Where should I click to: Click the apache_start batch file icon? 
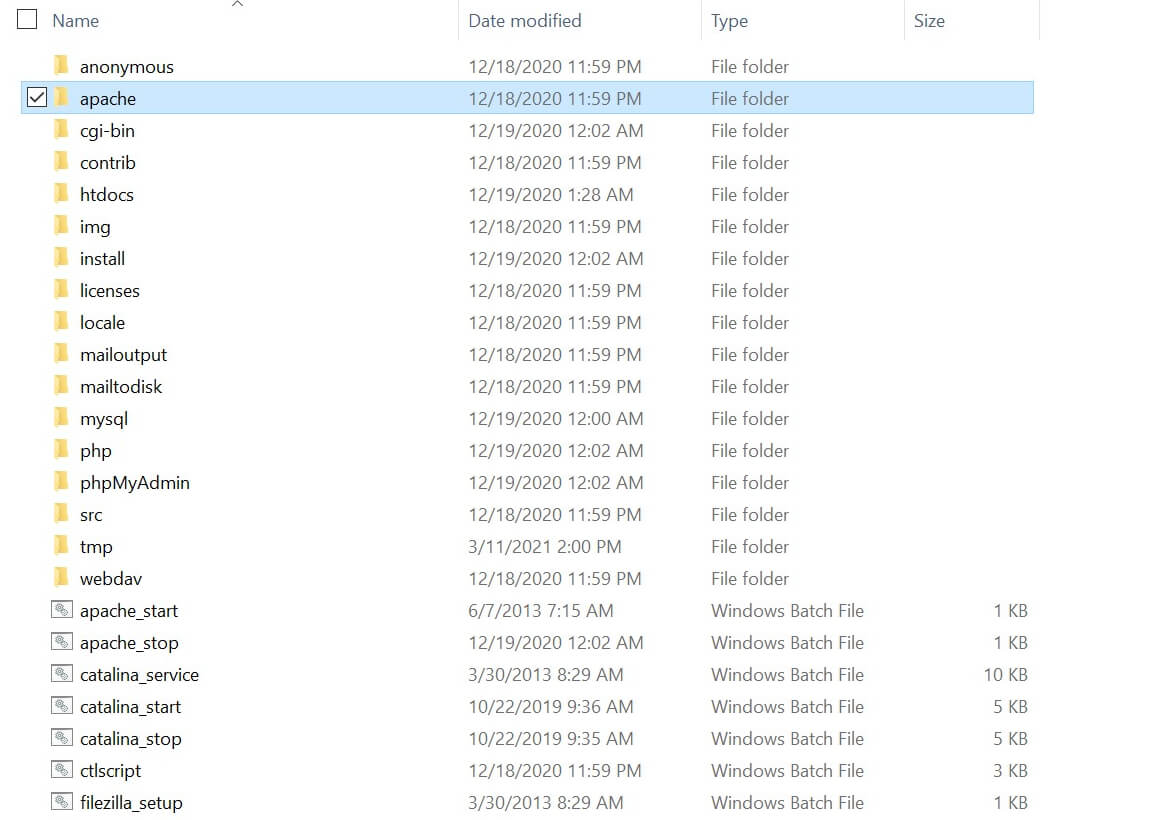coord(62,610)
